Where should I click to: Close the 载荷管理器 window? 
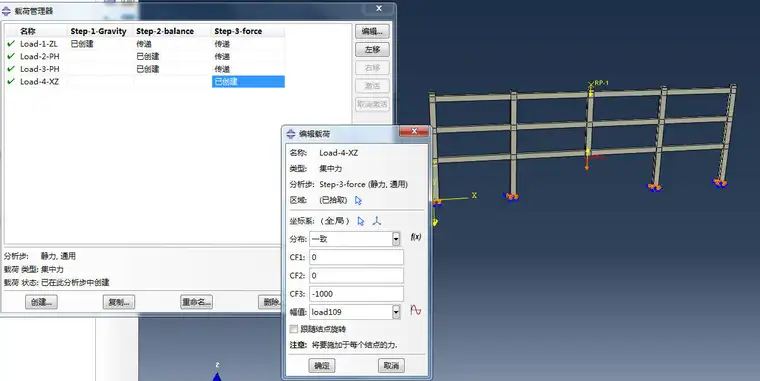379,8
